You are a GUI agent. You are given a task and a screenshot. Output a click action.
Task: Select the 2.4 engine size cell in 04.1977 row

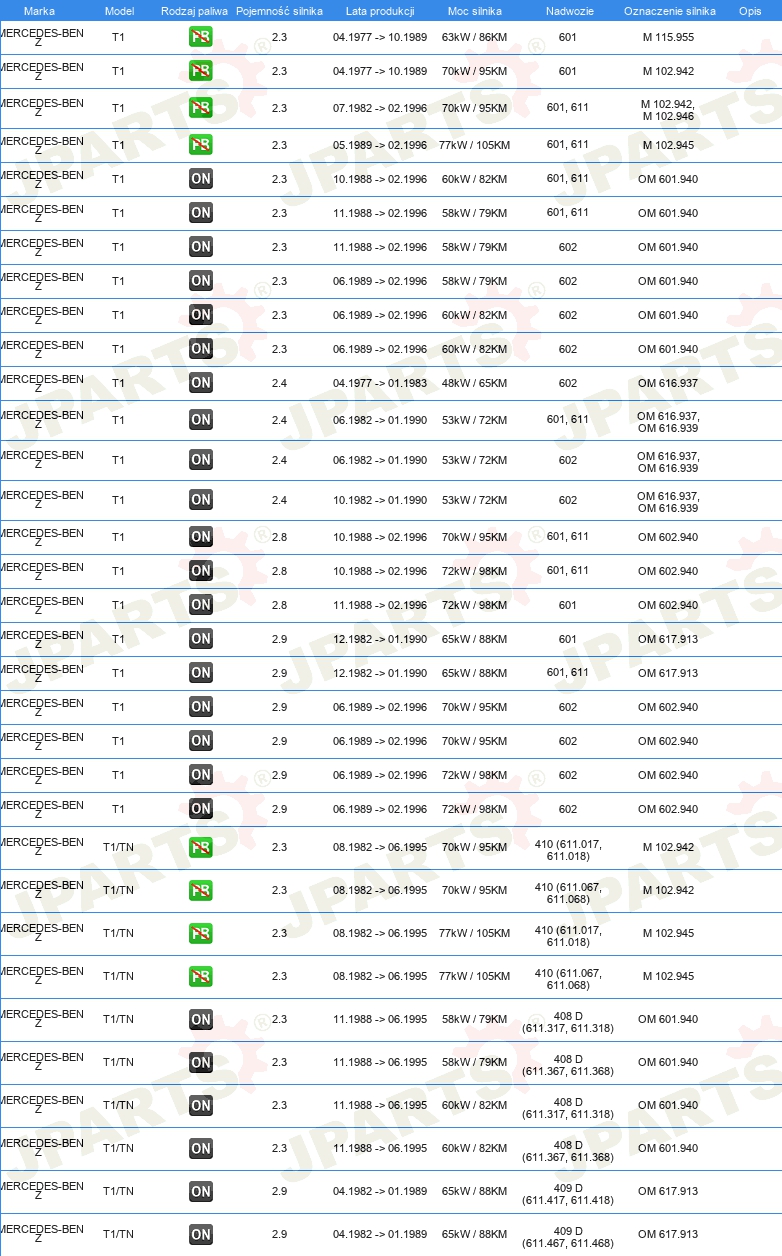(279, 383)
